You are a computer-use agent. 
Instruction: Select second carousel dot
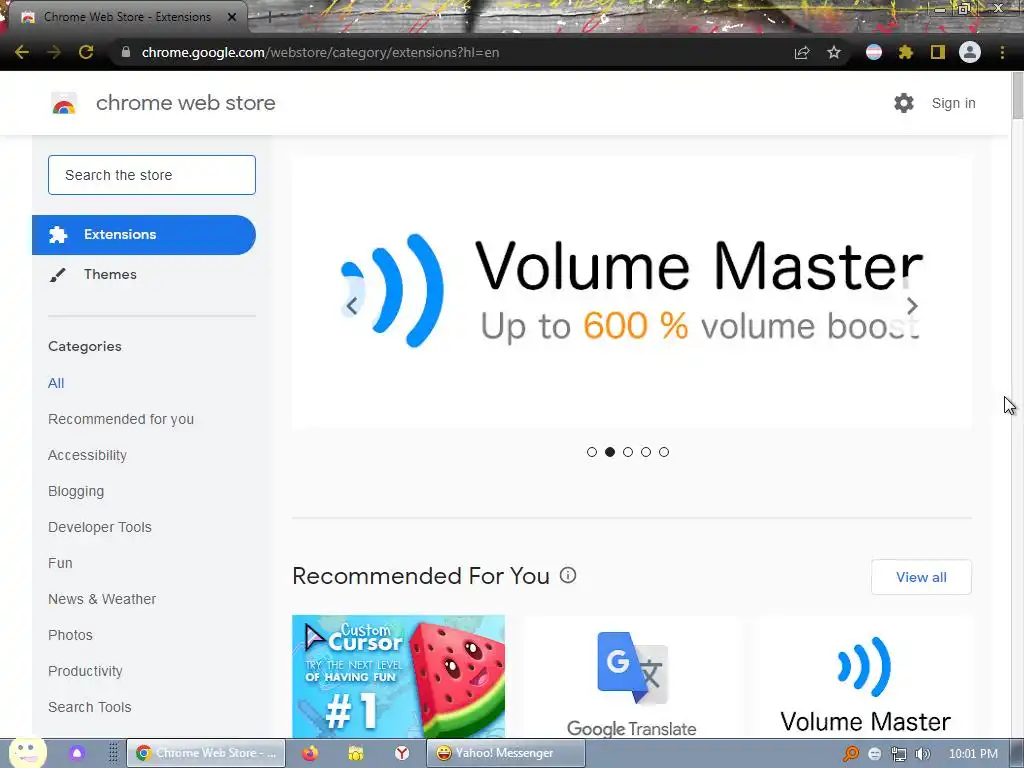610,452
